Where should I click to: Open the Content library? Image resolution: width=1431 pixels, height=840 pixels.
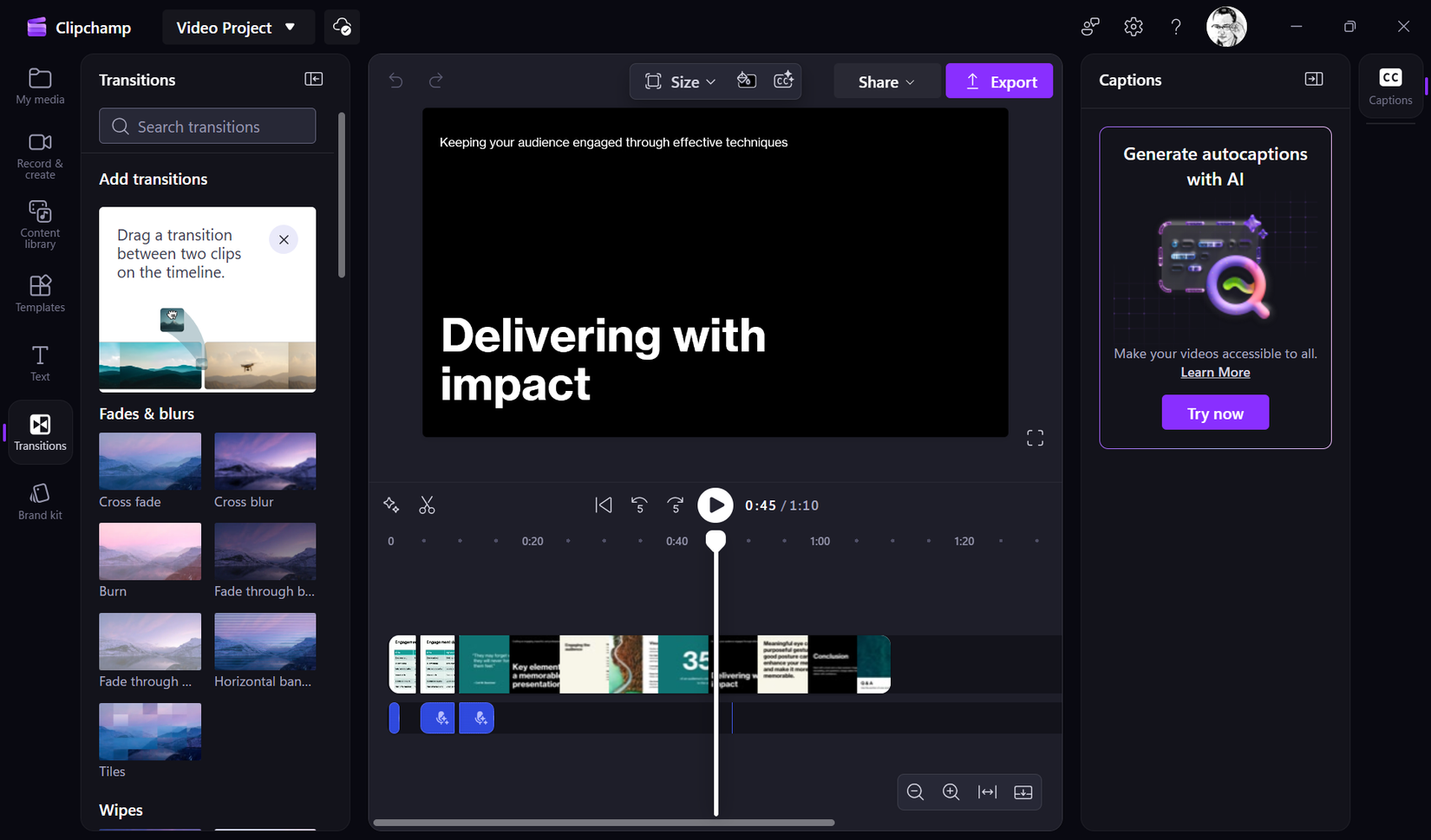pyautogui.click(x=39, y=223)
